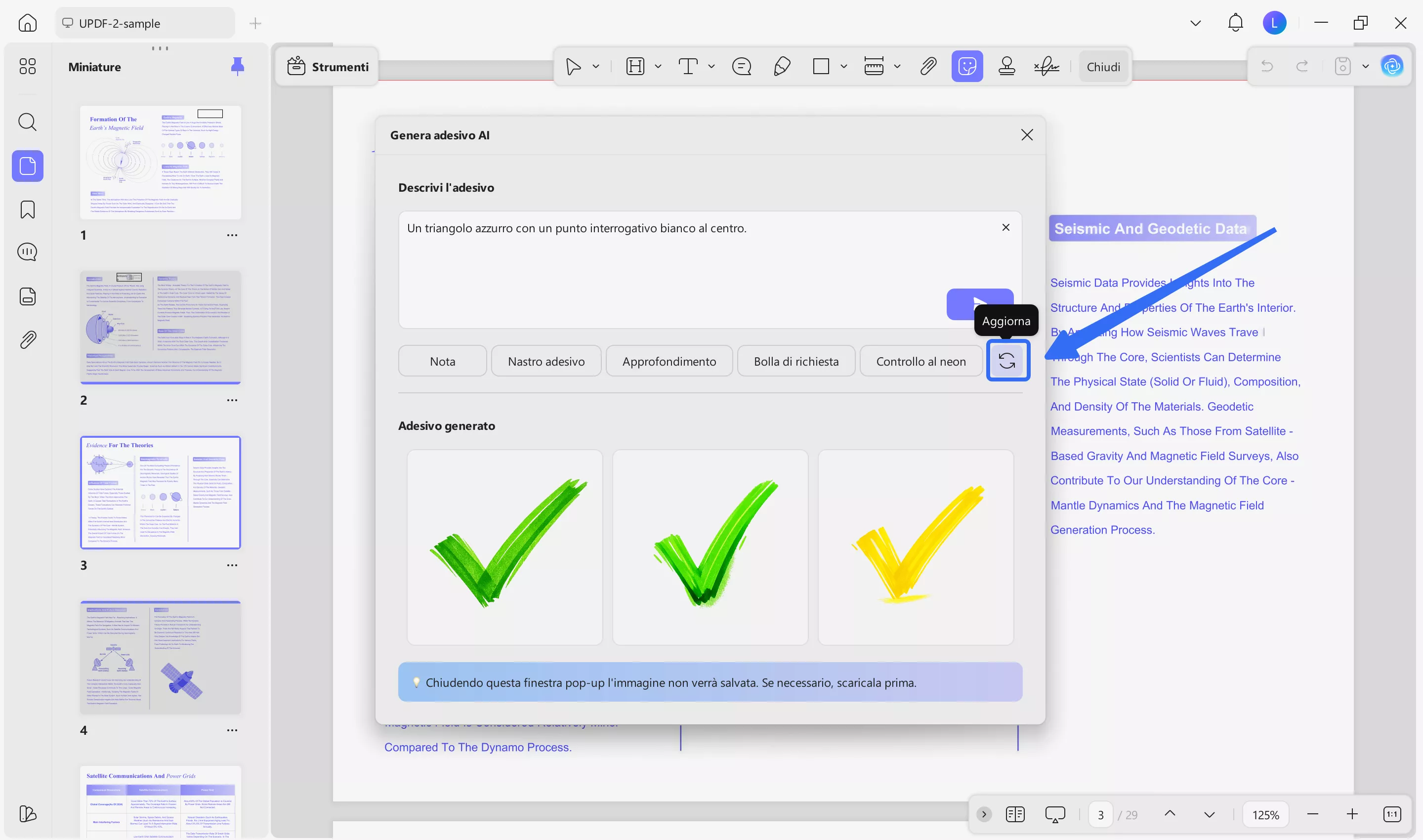Select the stamp tool icon
1423x840 pixels.
pos(1006,67)
